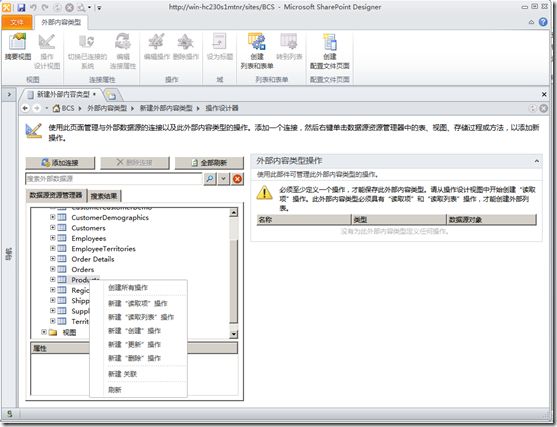Close the document tab with X

544,94
